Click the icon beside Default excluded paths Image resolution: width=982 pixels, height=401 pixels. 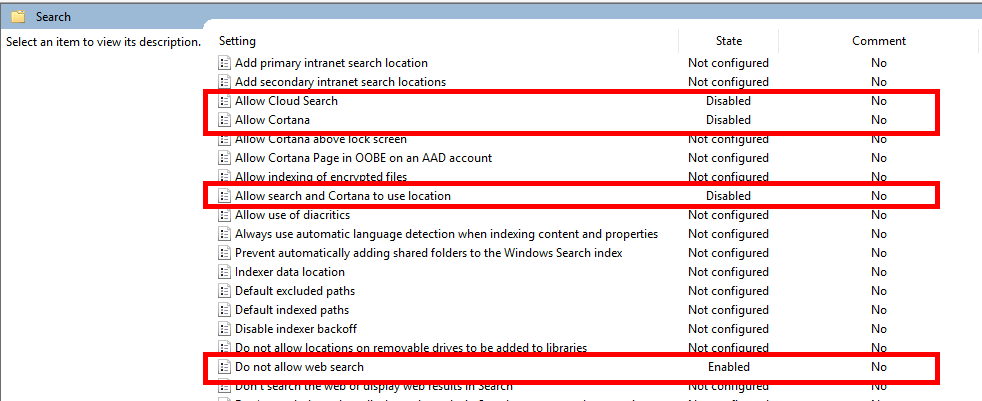[x=225, y=291]
